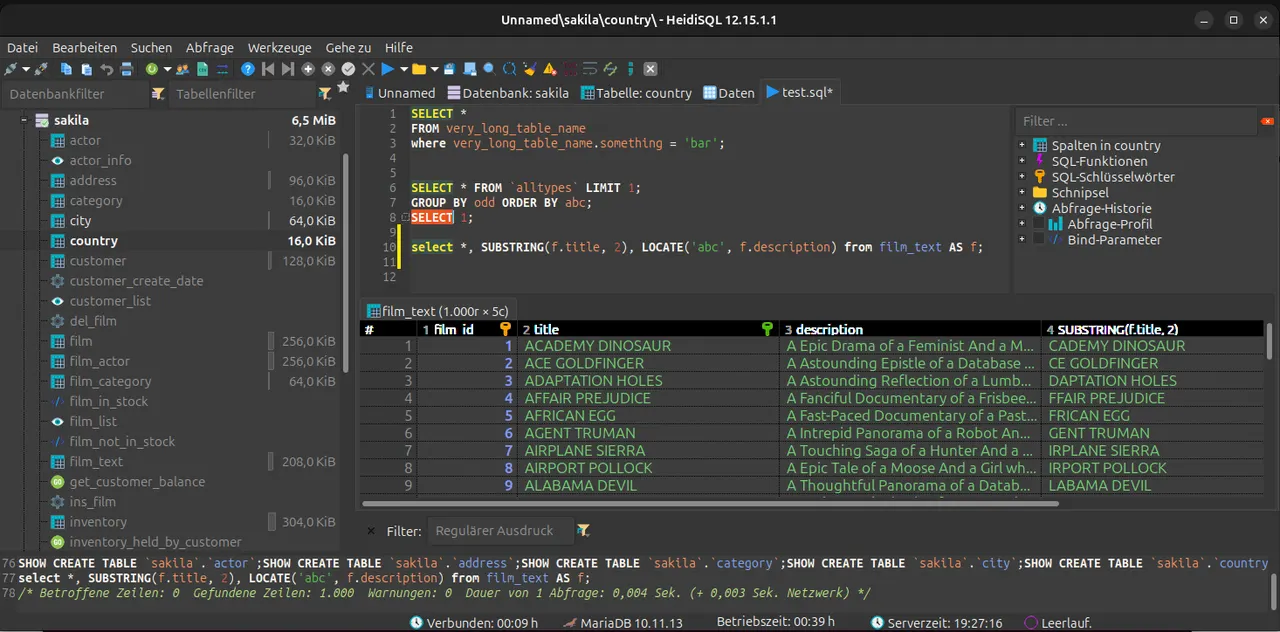This screenshot has width=1280, height=632.
Task: Click the SUBSTRING(f.title, 2) column header
Action: (1153, 329)
